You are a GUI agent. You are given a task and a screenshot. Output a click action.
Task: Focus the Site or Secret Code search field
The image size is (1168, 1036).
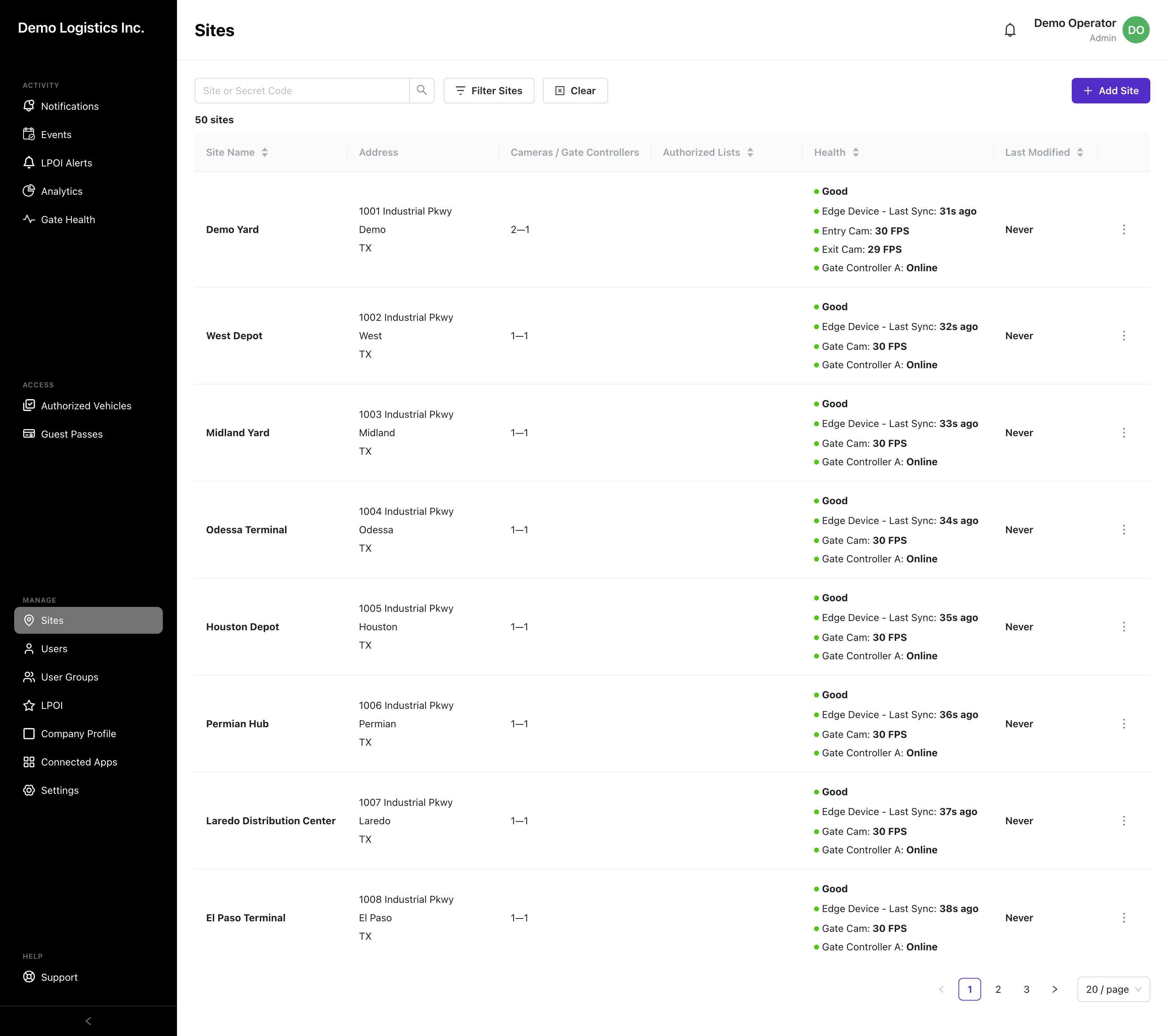pyautogui.click(x=302, y=90)
